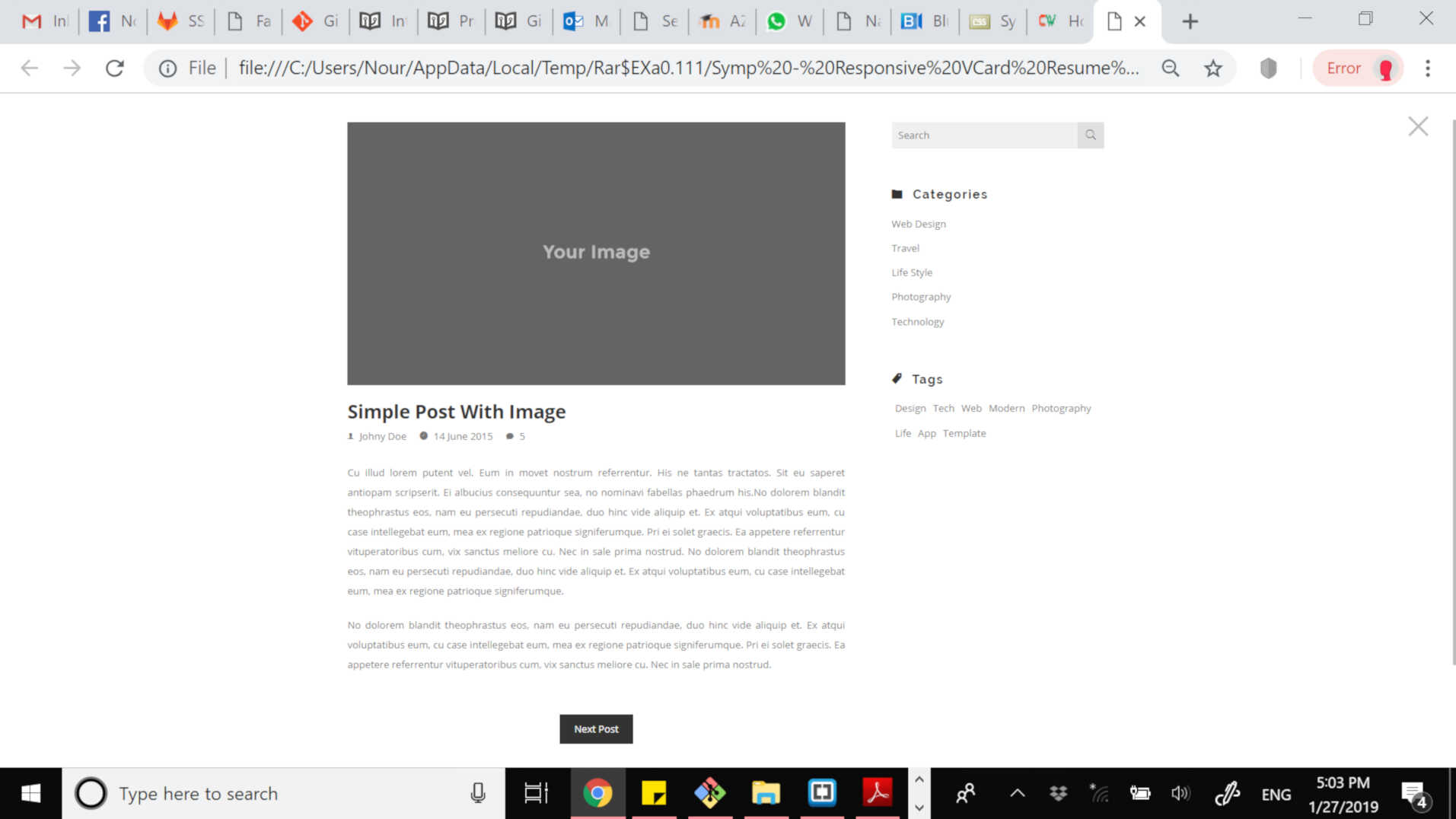Open the volume control
Image resolution: width=1456 pixels, height=819 pixels.
(1180, 794)
